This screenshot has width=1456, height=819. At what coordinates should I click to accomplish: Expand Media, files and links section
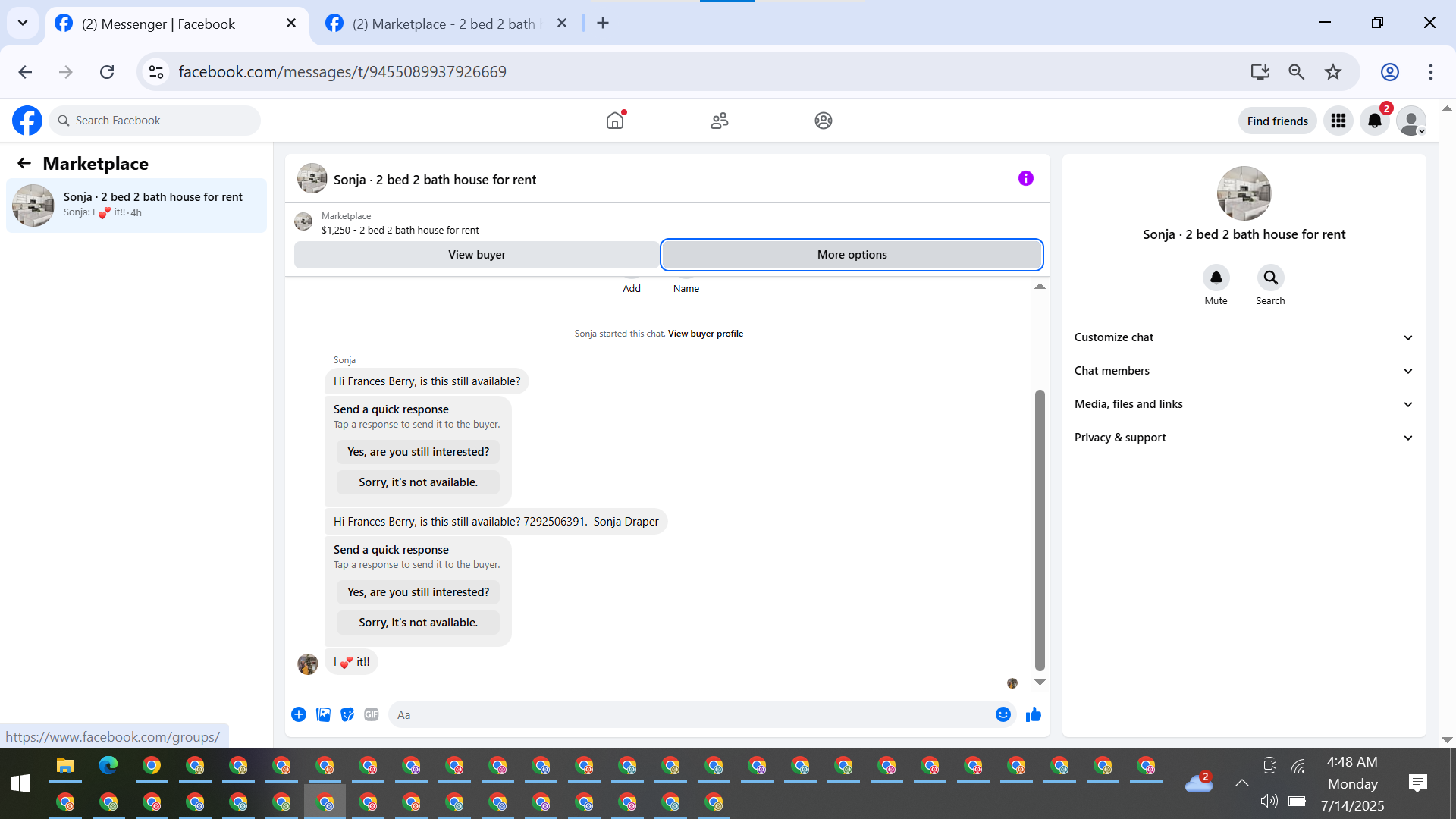[1244, 404]
